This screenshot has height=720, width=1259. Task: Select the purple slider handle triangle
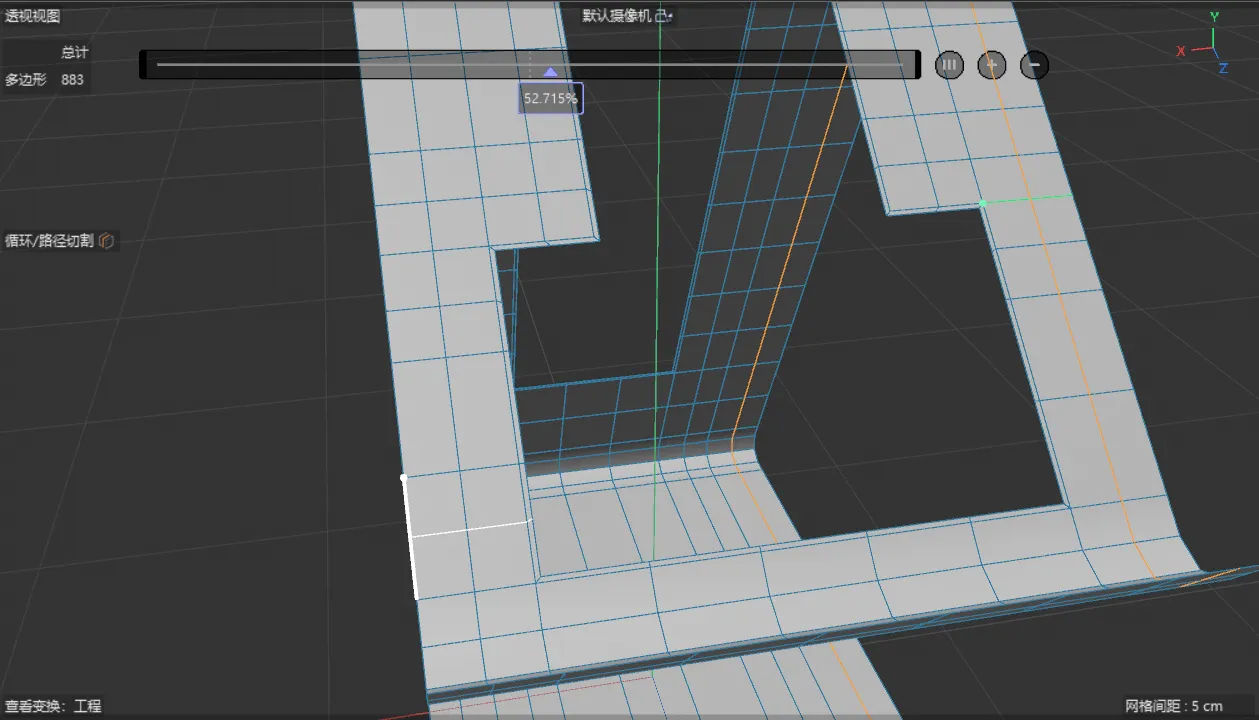[550, 72]
